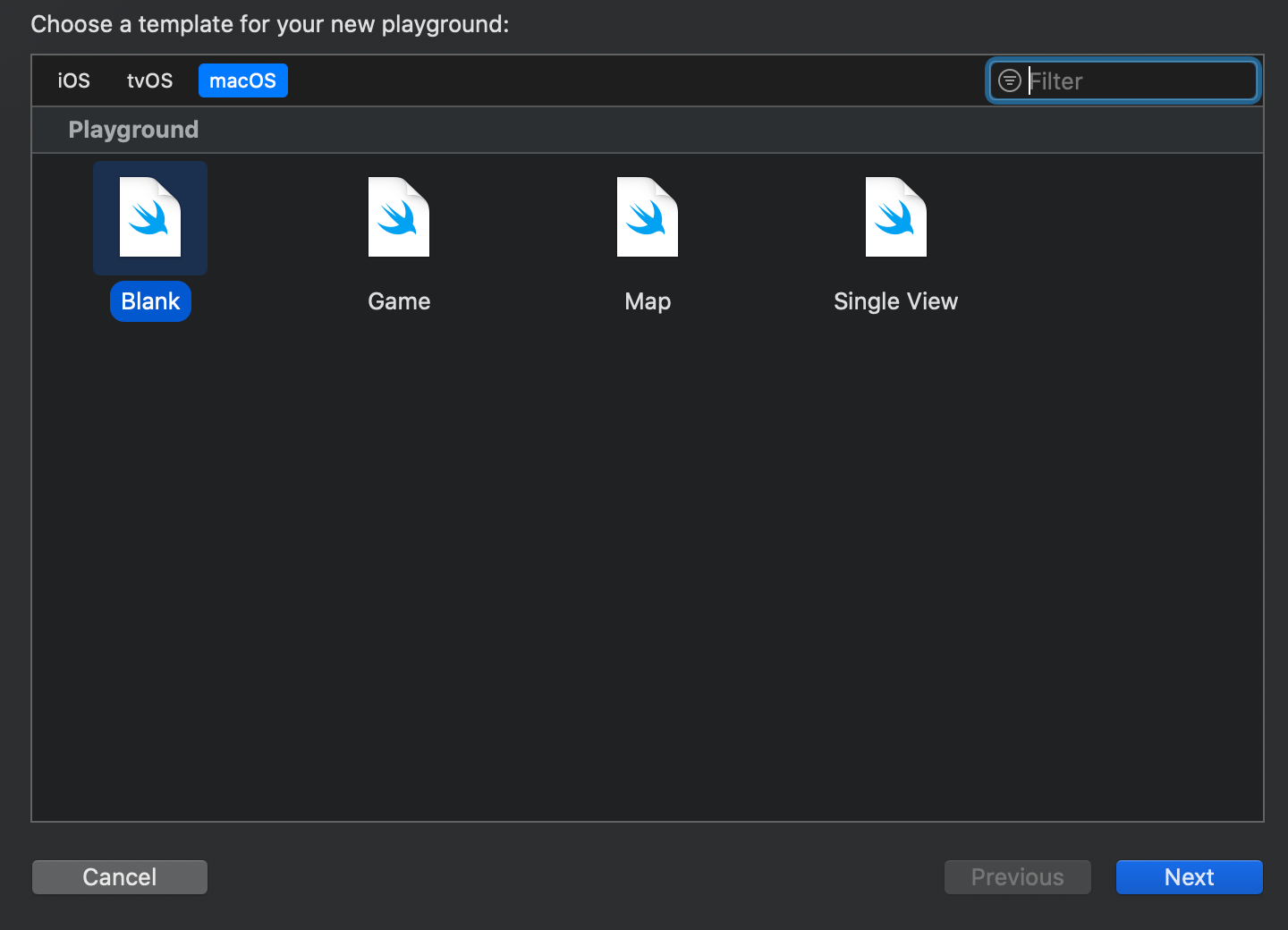Click the Map template label
The height and width of the screenshot is (930, 1288).
point(648,301)
